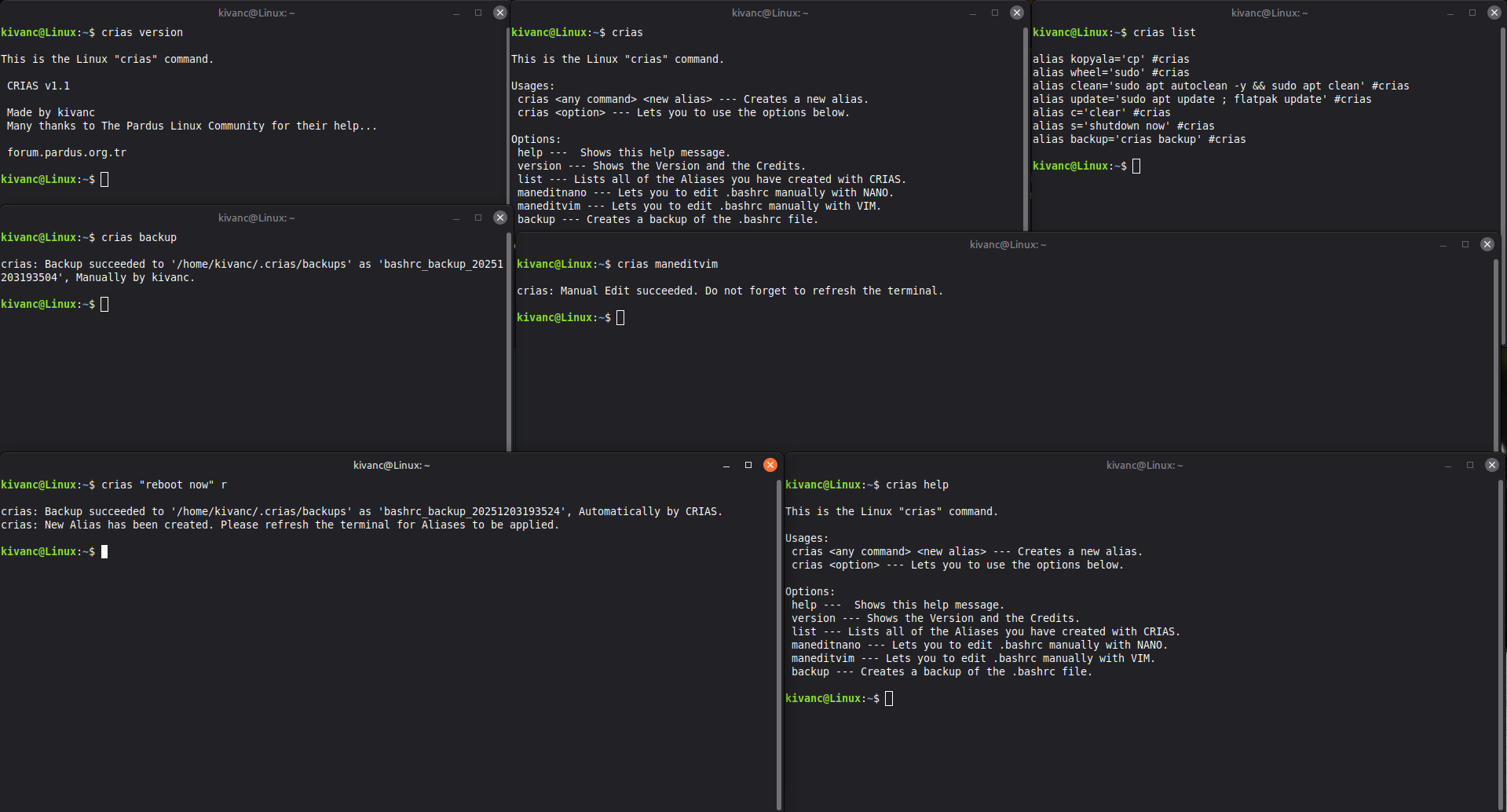This screenshot has width=1507, height=812.
Task: Maximize the terminal showing 'crias version' output
Action: pos(477,13)
